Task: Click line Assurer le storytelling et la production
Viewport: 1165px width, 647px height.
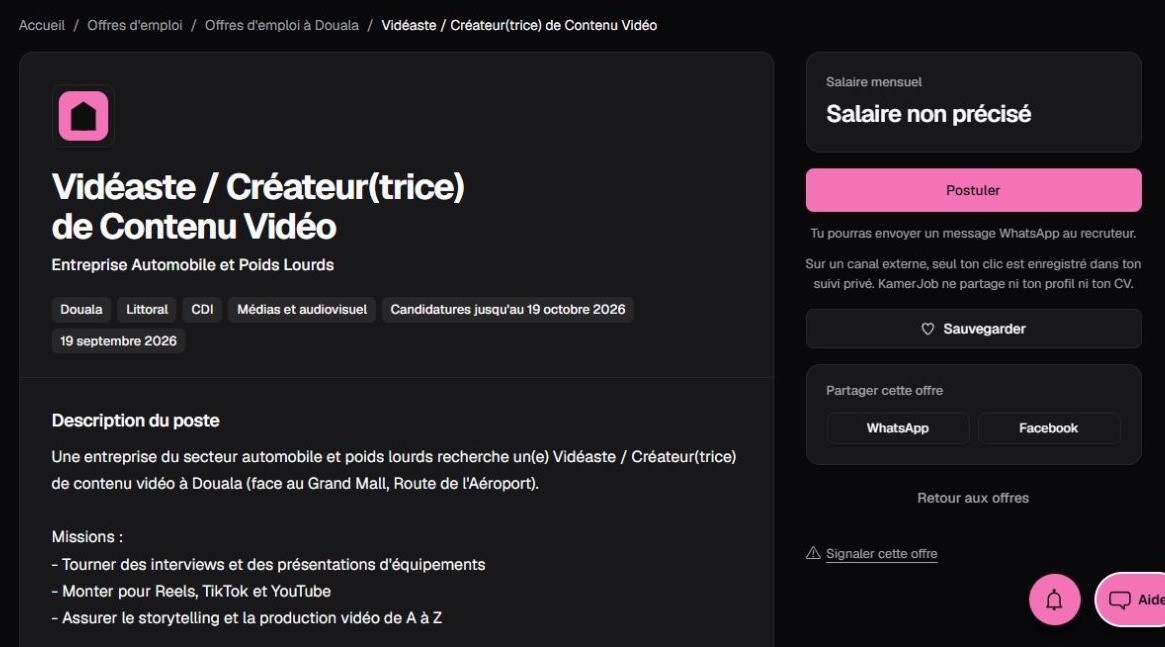Action: 247,618
